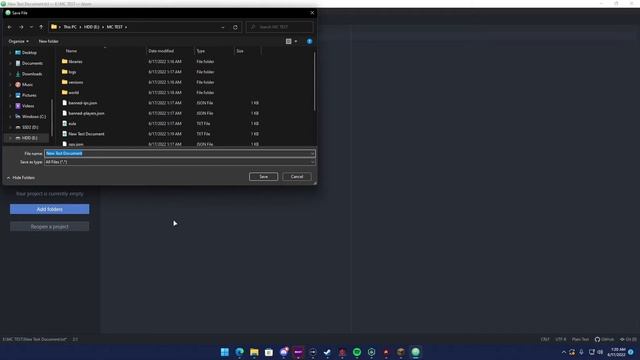640x360 pixels.
Task: Close the Save File dialog
Action: coord(312,13)
